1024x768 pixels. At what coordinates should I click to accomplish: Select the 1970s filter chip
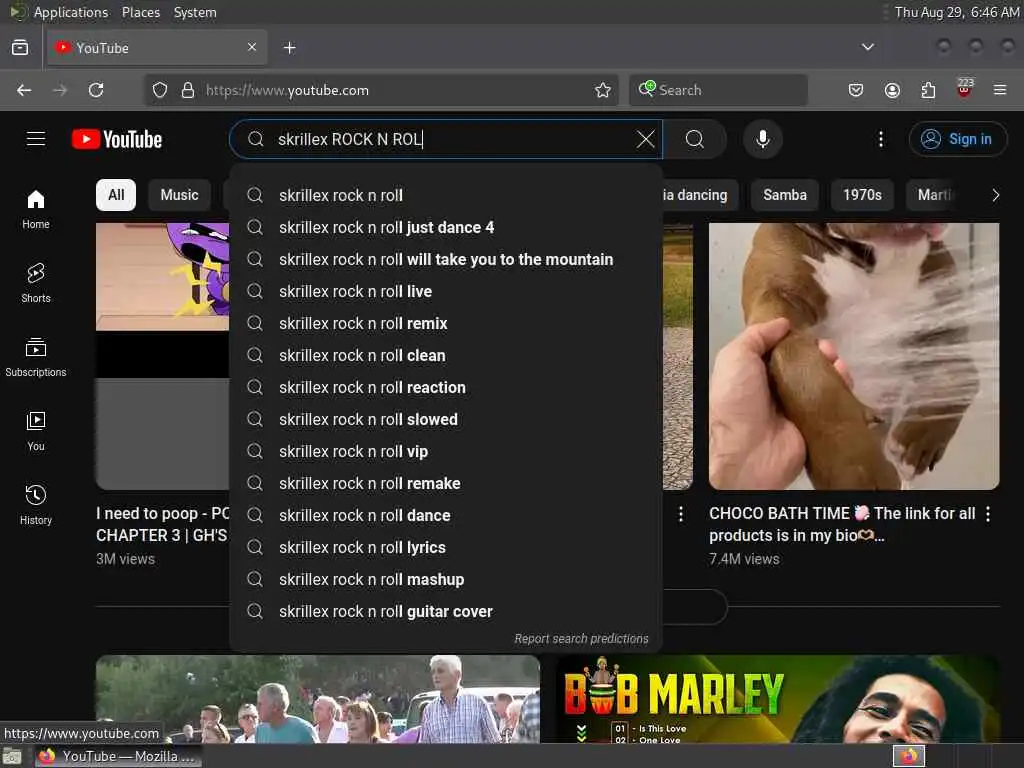pos(862,195)
